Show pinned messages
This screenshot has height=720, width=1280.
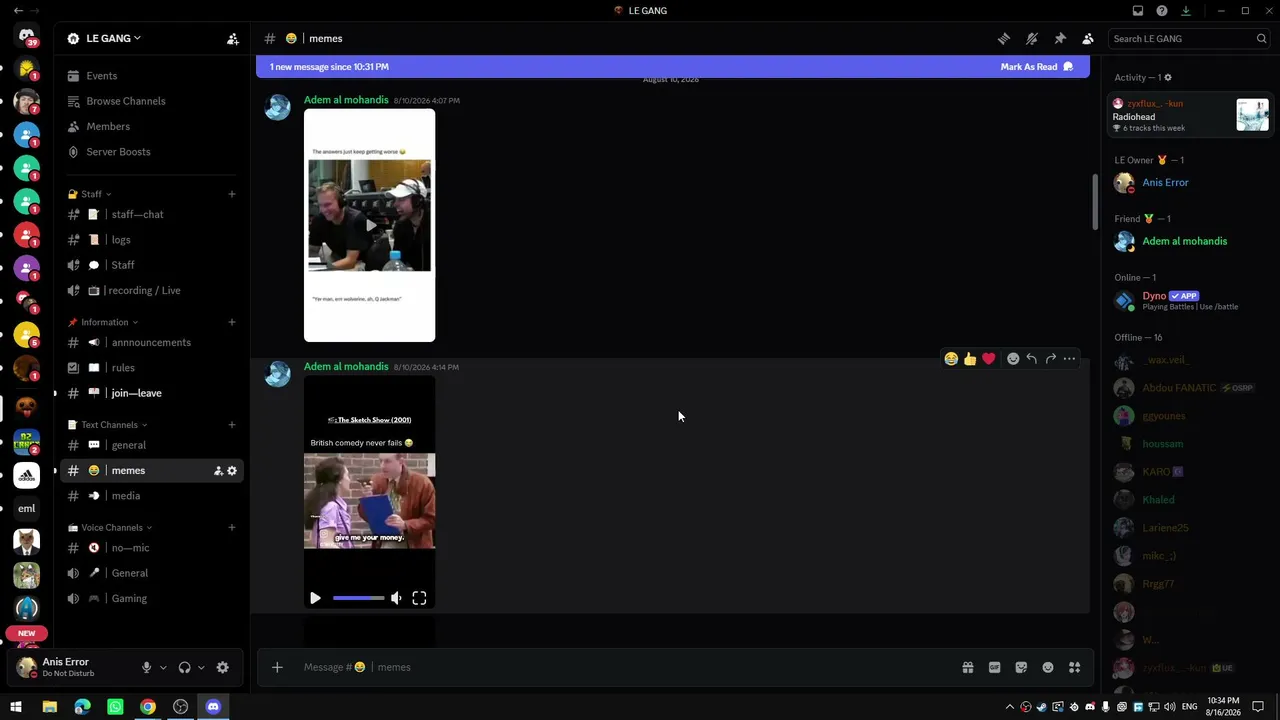point(1060,39)
